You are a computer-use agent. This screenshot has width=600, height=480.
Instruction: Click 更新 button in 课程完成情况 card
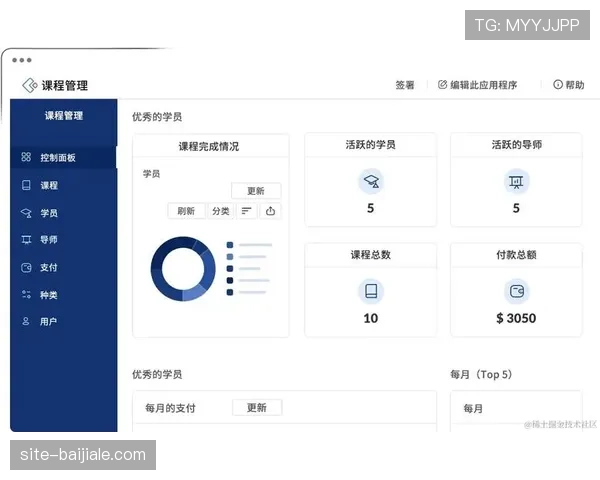[x=256, y=191]
